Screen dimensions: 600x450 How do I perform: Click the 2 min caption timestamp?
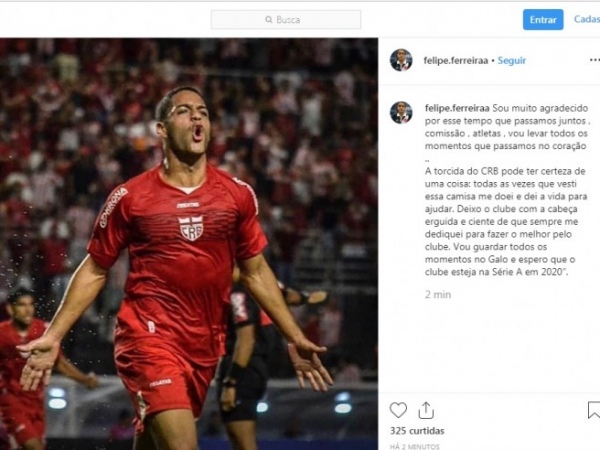(438, 295)
